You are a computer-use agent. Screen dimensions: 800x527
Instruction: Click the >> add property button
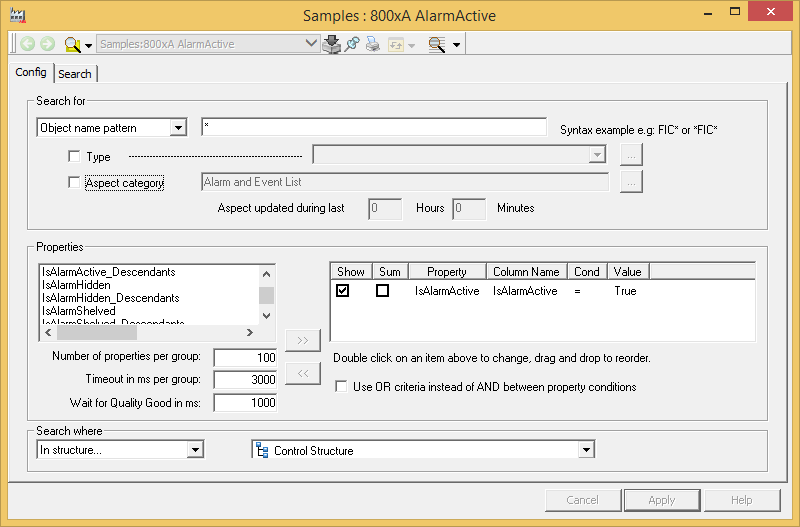point(303,340)
